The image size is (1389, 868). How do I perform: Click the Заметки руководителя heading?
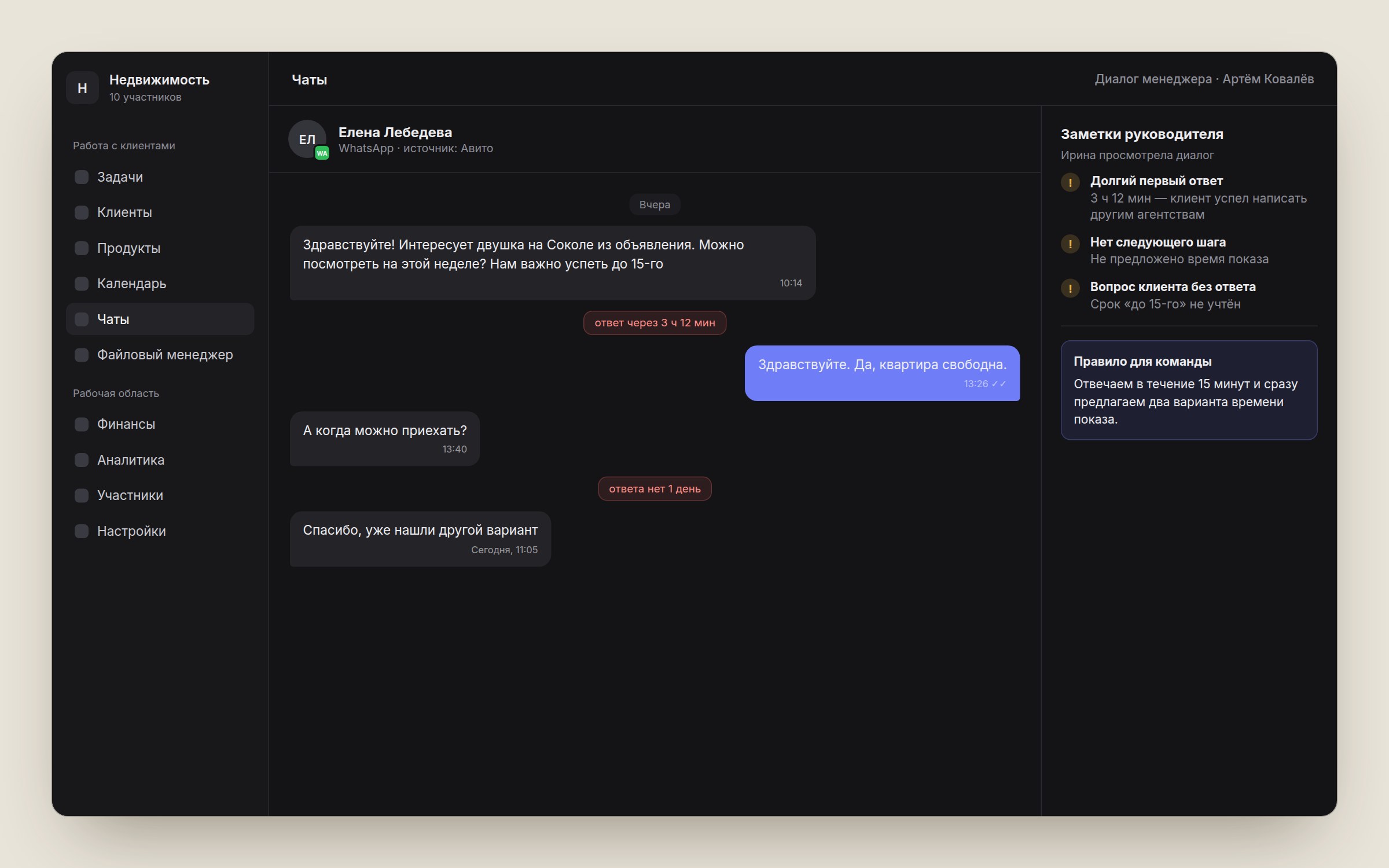click(1142, 134)
